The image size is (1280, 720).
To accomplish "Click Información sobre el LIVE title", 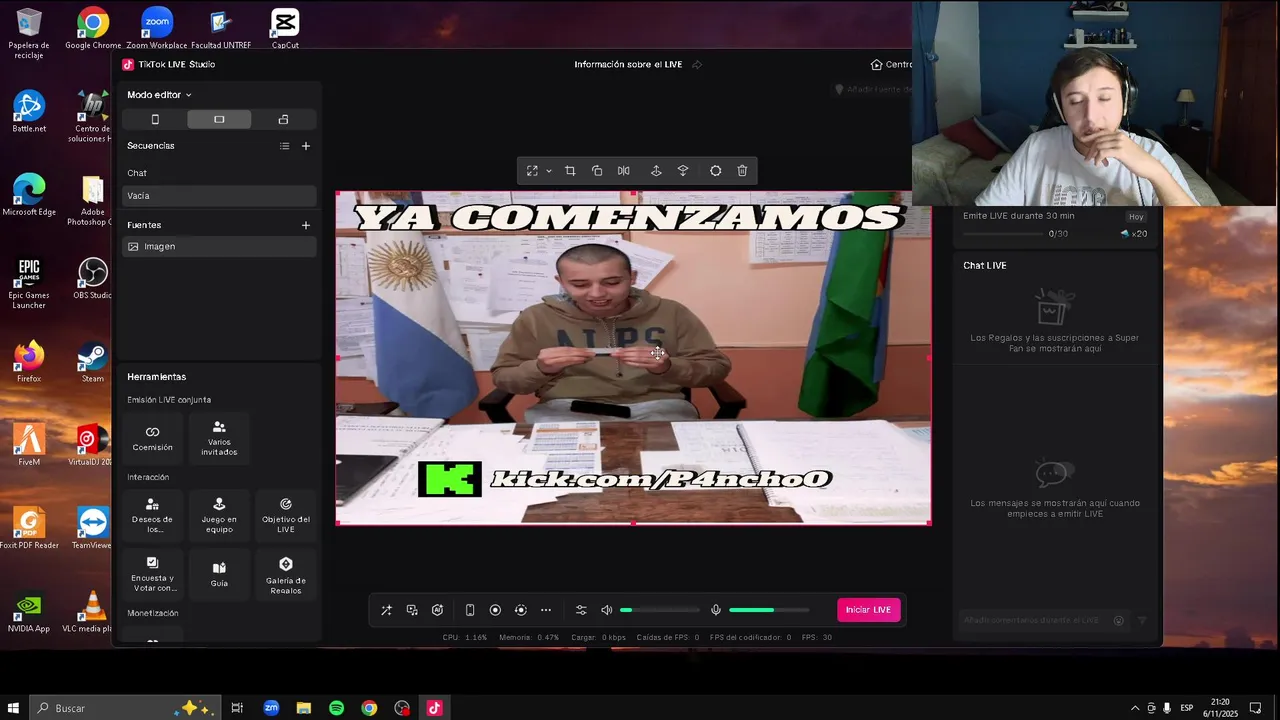I will click(628, 64).
